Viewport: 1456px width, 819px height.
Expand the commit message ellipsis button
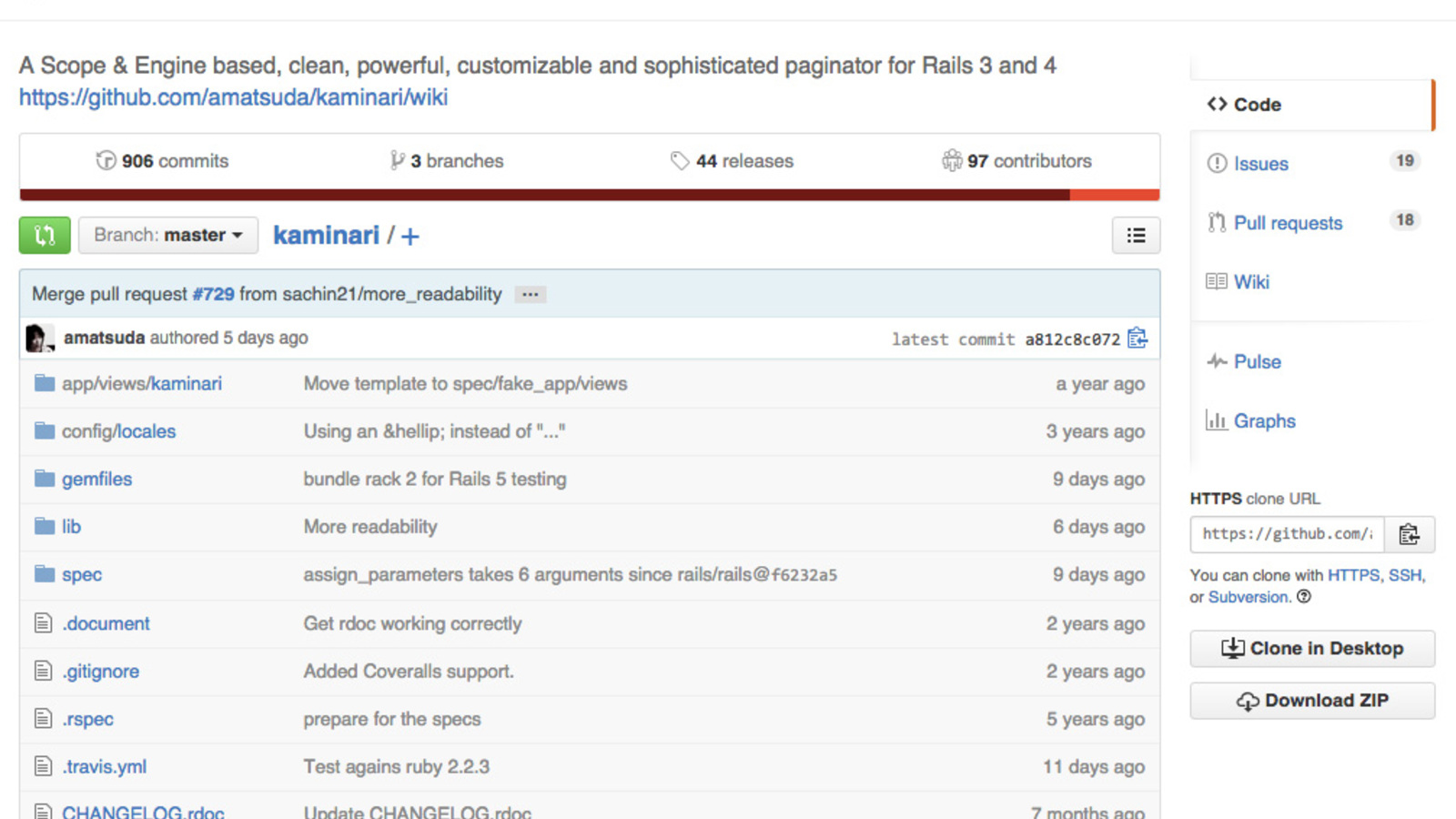[530, 295]
